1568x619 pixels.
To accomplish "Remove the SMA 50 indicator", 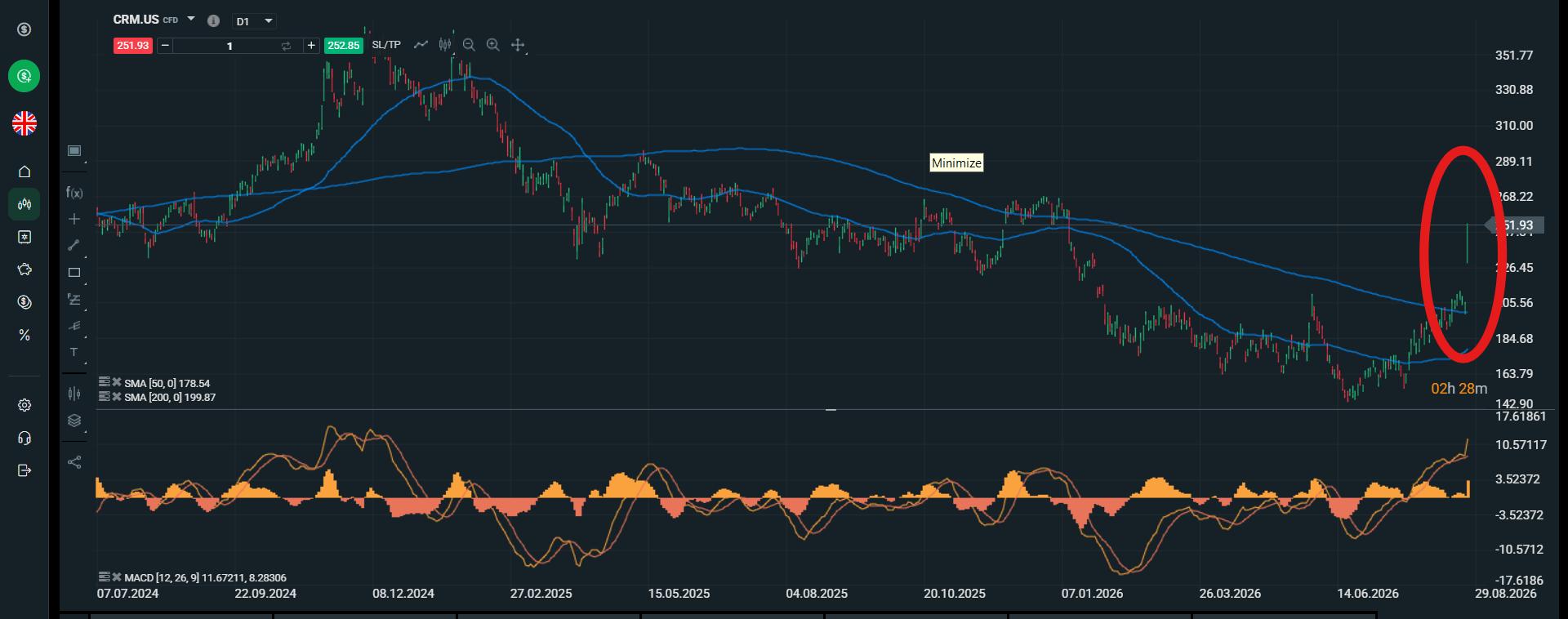I will pyautogui.click(x=116, y=382).
